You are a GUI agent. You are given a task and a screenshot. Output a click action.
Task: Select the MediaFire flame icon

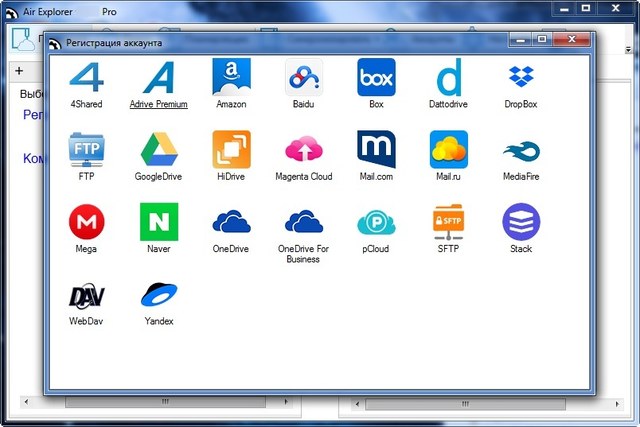(x=521, y=151)
